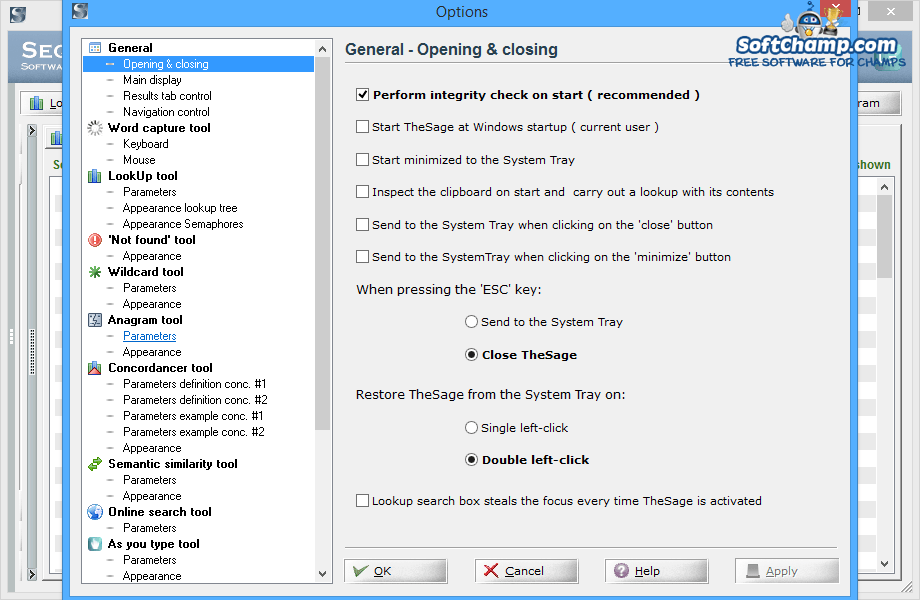920x600 pixels.
Task: Open Anagram tool Parameters link
Action: 150,336
